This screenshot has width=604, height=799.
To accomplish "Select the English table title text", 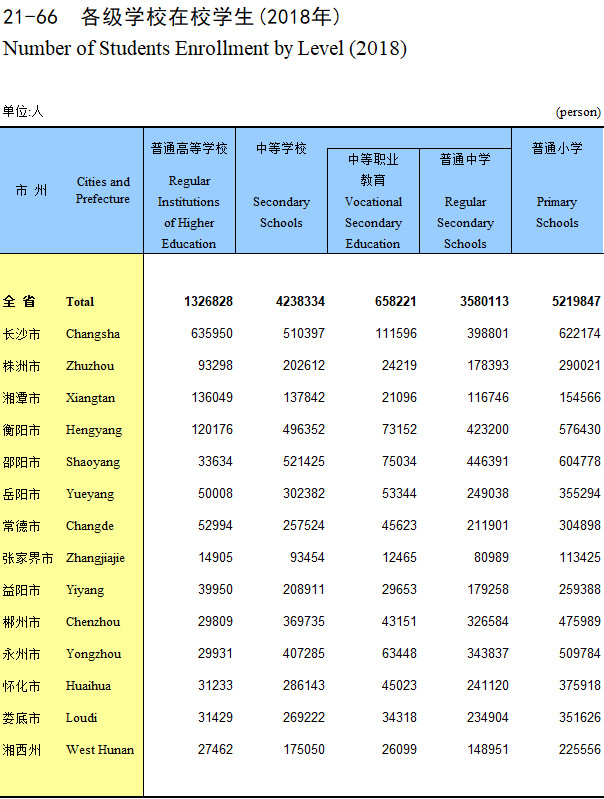I will click(x=205, y=48).
